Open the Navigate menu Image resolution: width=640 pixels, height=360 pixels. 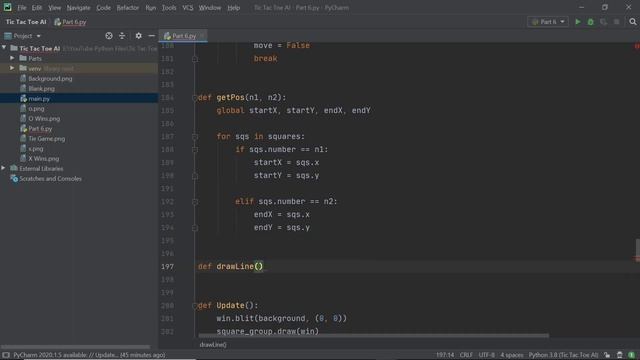(x=78, y=8)
